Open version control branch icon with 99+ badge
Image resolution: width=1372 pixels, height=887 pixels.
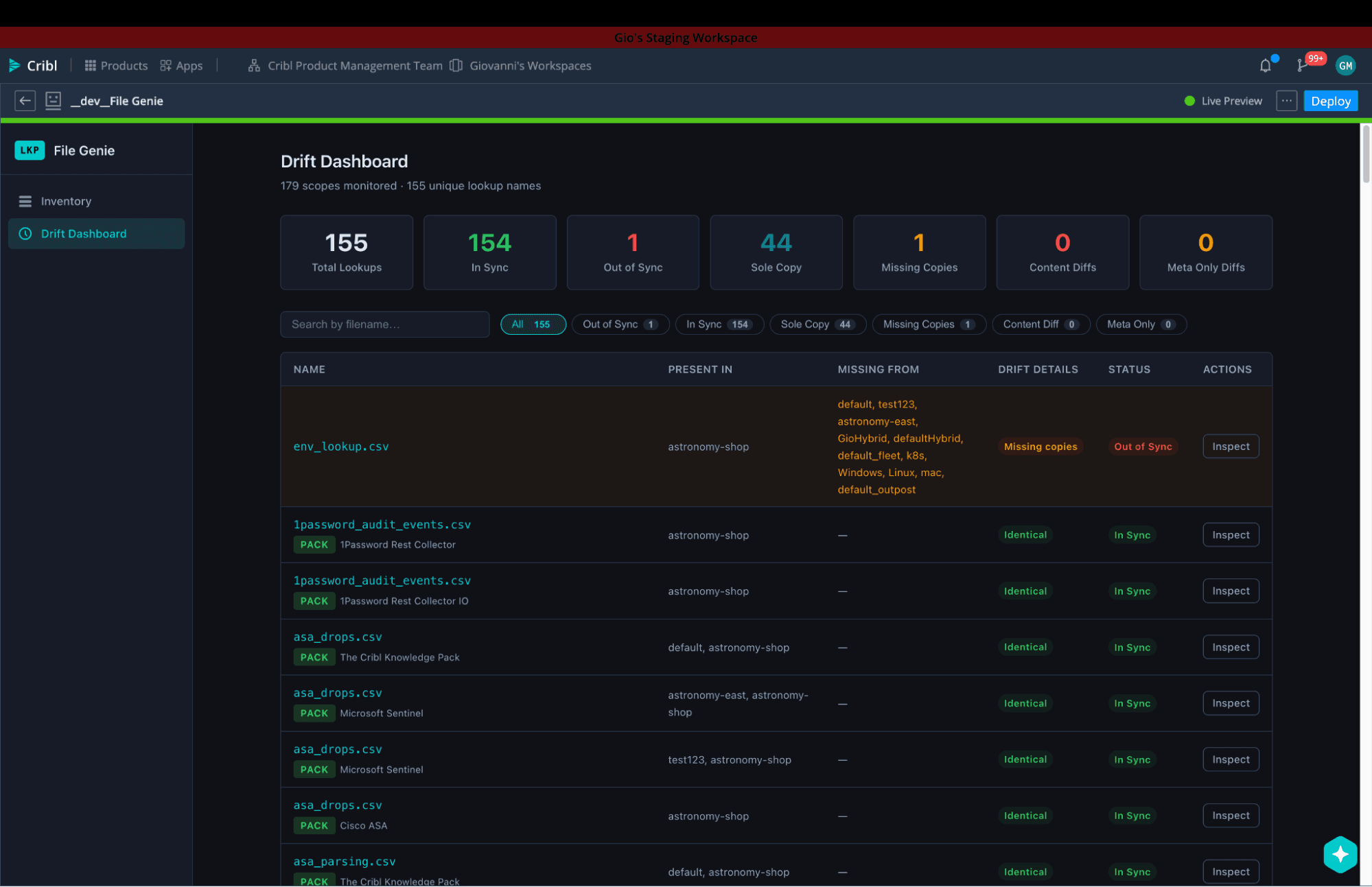pyautogui.click(x=1301, y=66)
